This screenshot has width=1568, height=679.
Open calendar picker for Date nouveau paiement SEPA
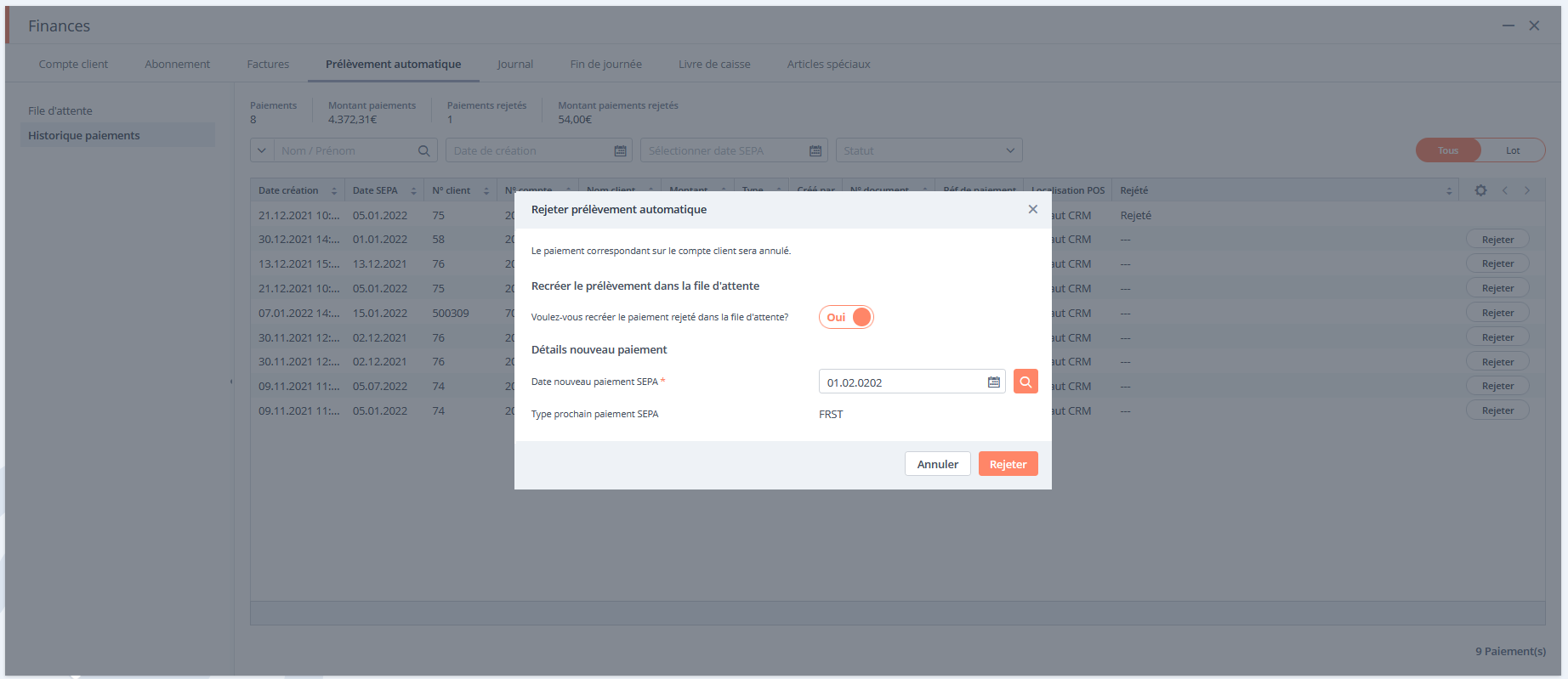[x=993, y=382]
